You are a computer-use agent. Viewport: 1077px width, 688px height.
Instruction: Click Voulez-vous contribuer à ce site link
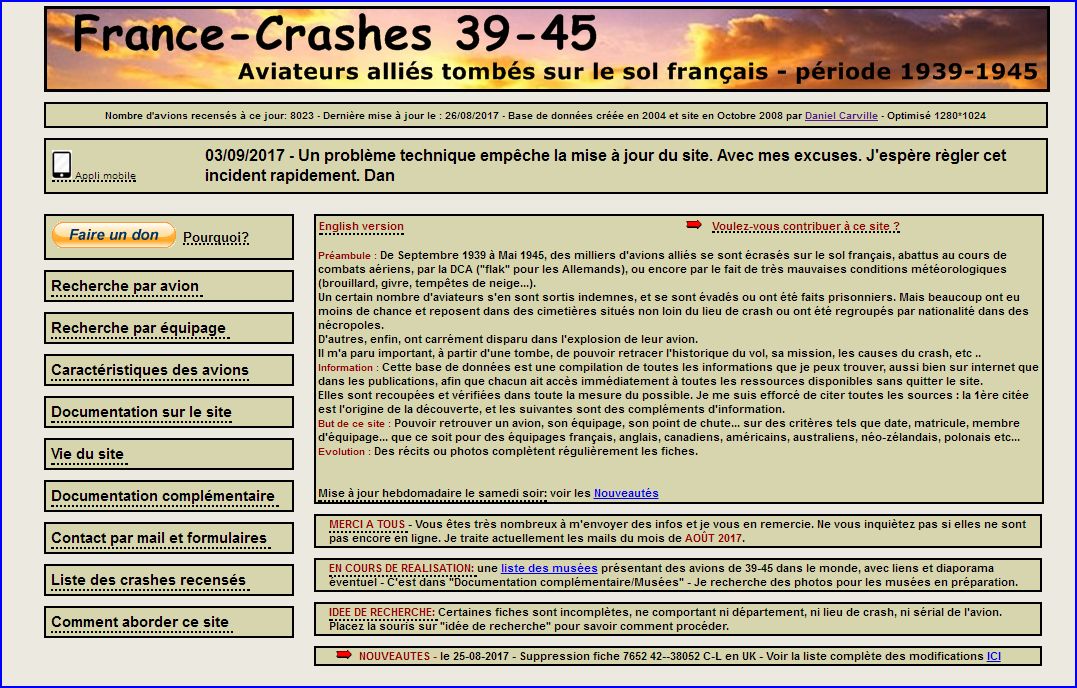(x=805, y=227)
